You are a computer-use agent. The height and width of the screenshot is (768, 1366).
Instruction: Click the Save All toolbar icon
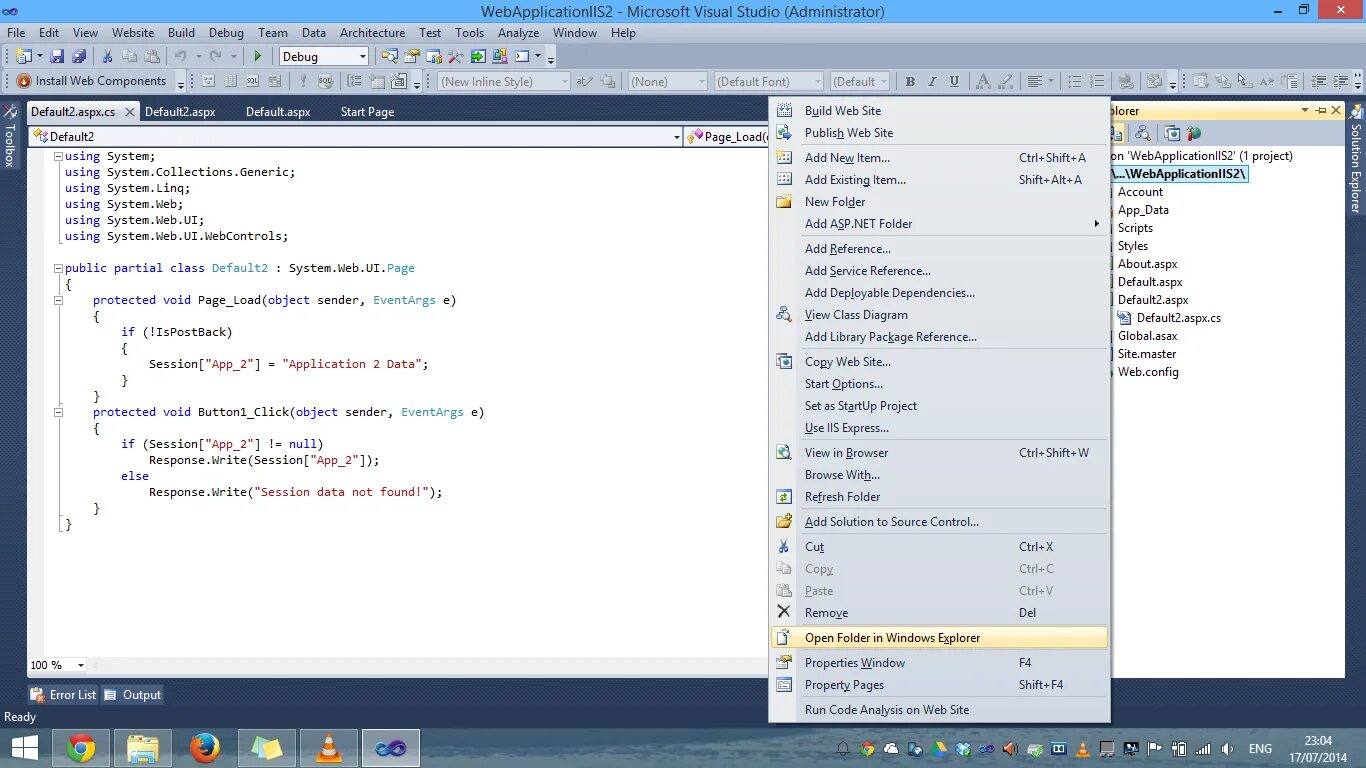tap(78, 57)
